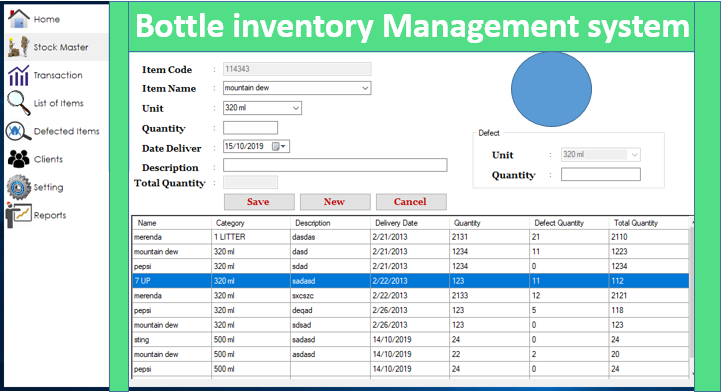Screen dimensions: 721x392
Task: Click the List of Items magnifier icon
Action: pyautogui.click(x=18, y=103)
